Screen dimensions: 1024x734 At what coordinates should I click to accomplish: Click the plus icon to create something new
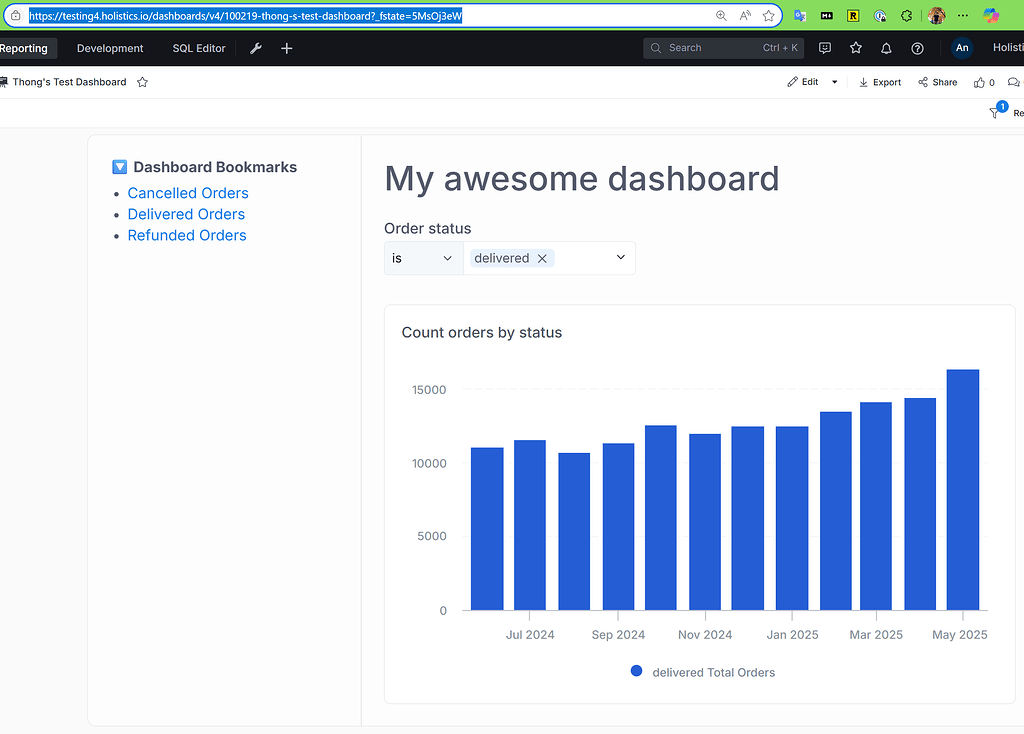coord(287,47)
